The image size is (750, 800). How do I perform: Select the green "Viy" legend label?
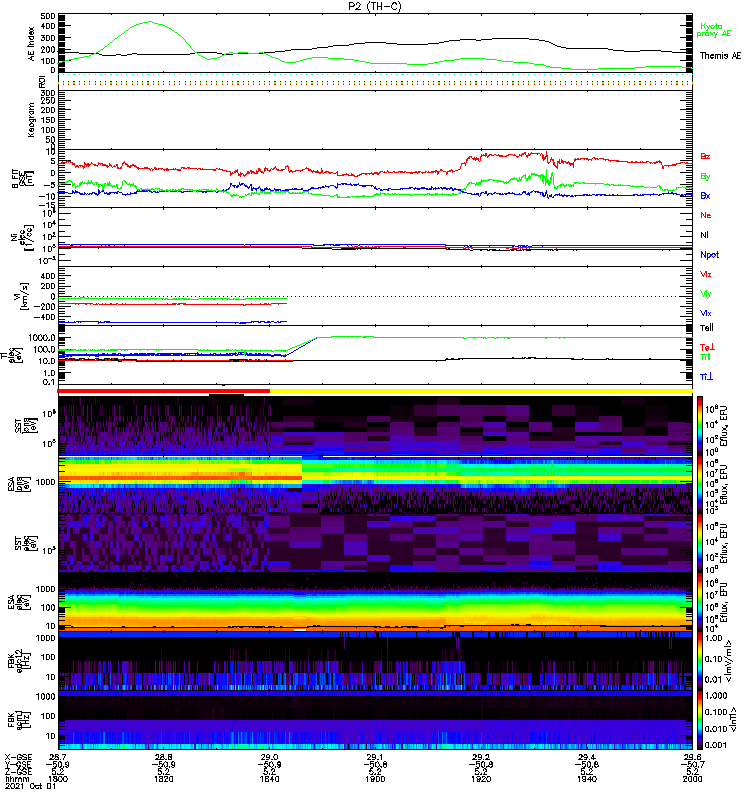coord(705,294)
